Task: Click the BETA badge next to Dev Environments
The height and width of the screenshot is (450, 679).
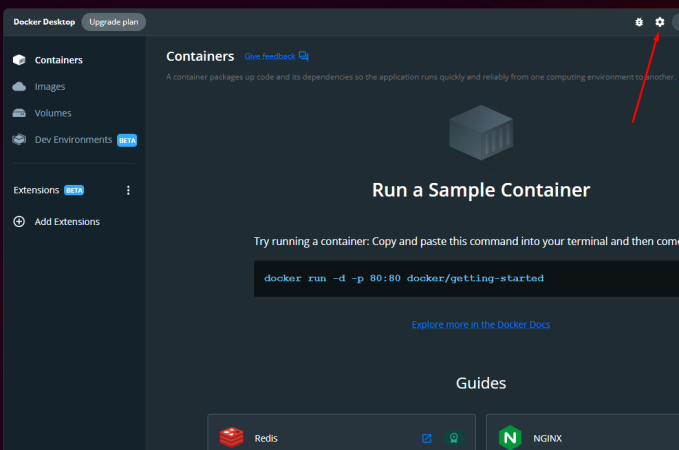Action: pos(127,140)
